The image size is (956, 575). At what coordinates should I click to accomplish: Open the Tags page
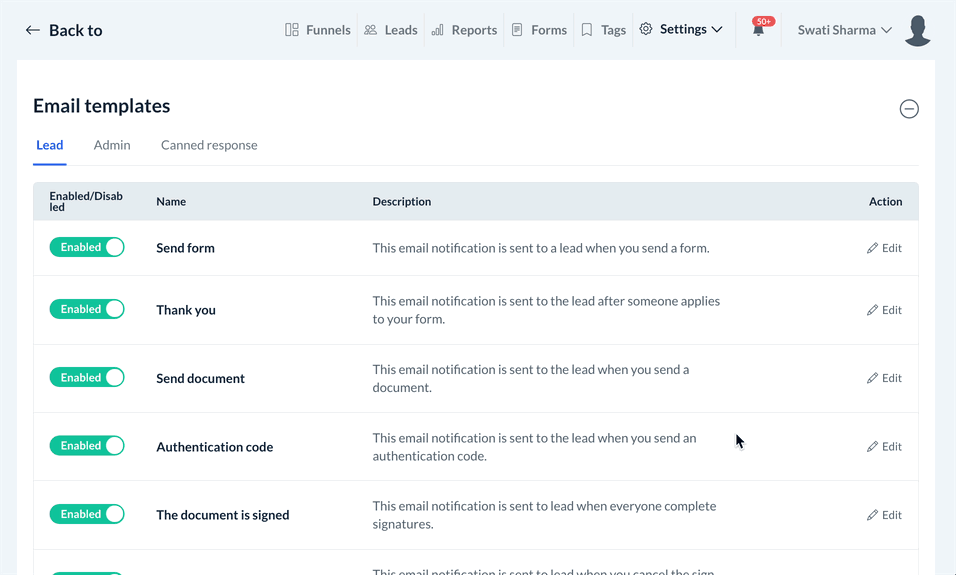pyautogui.click(x=603, y=30)
